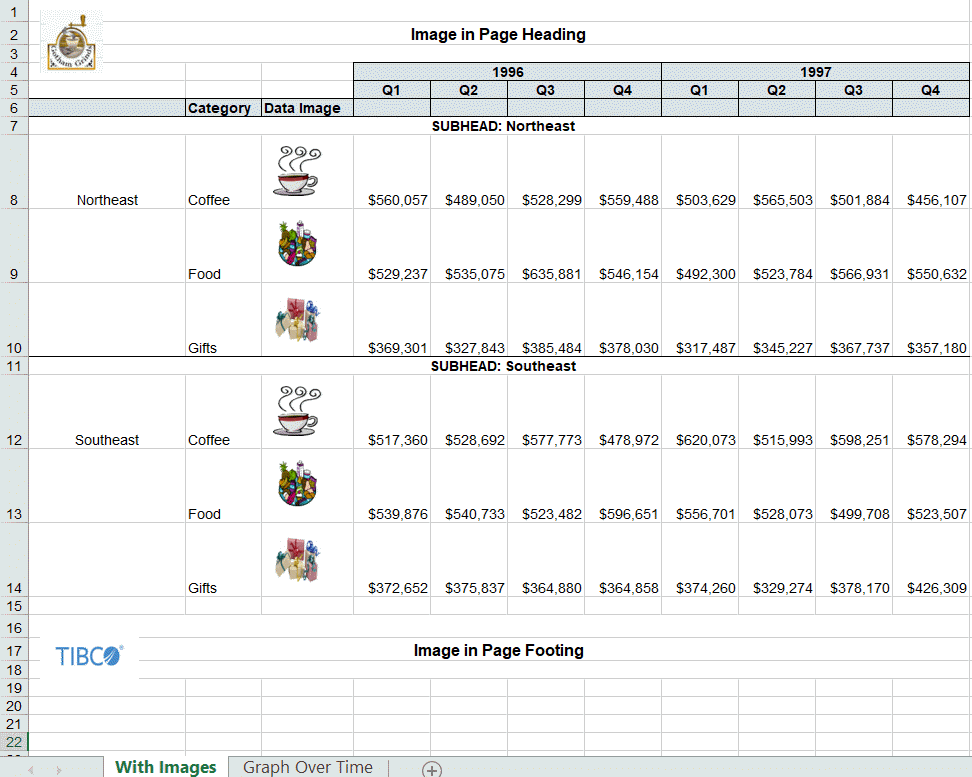Select cell with $329,274
The height and width of the screenshot is (777, 972).
click(x=777, y=559)
